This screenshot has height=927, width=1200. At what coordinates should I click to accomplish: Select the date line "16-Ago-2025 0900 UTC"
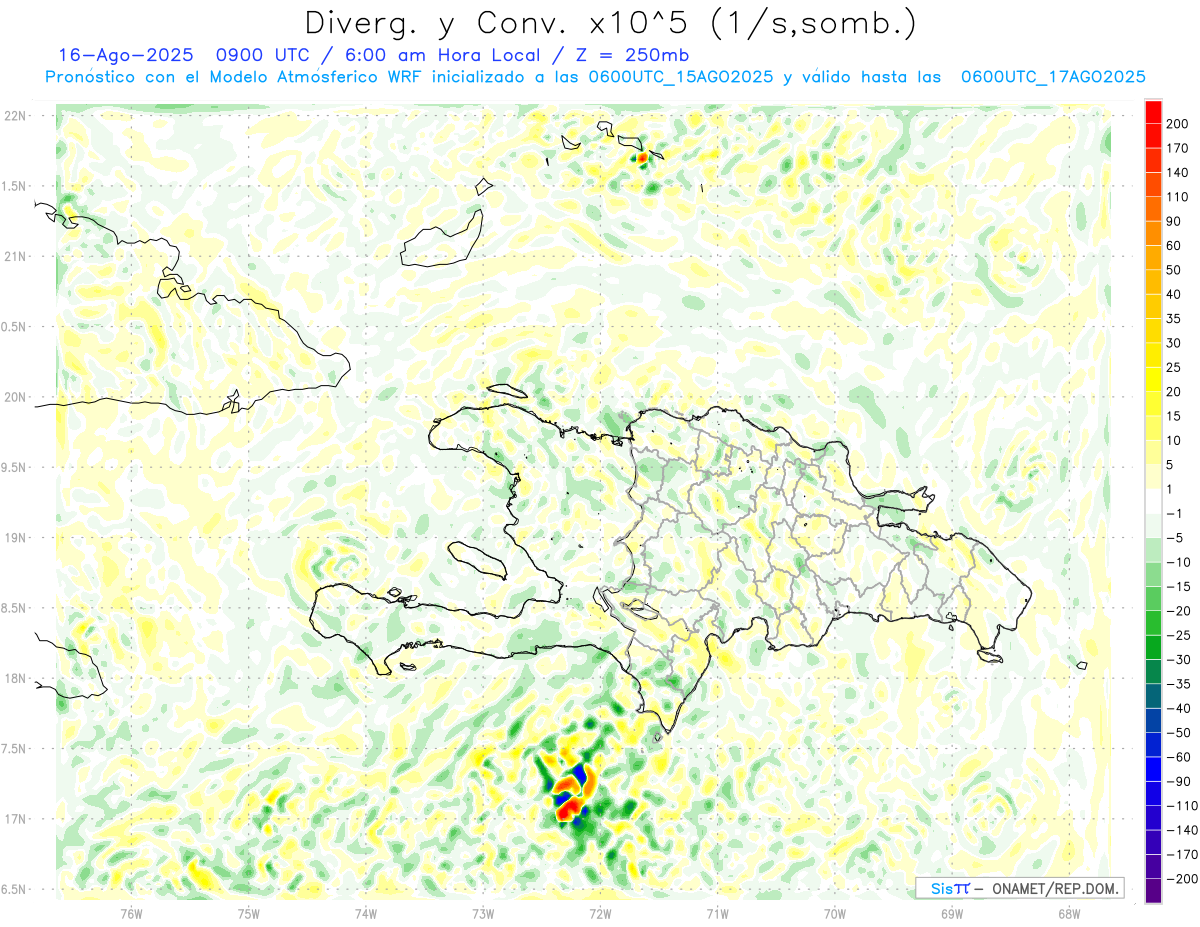click(183, 55)
